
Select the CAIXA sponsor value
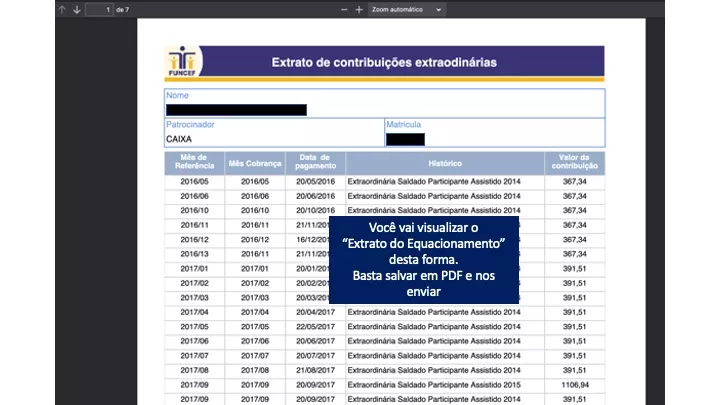pos(179,139)
